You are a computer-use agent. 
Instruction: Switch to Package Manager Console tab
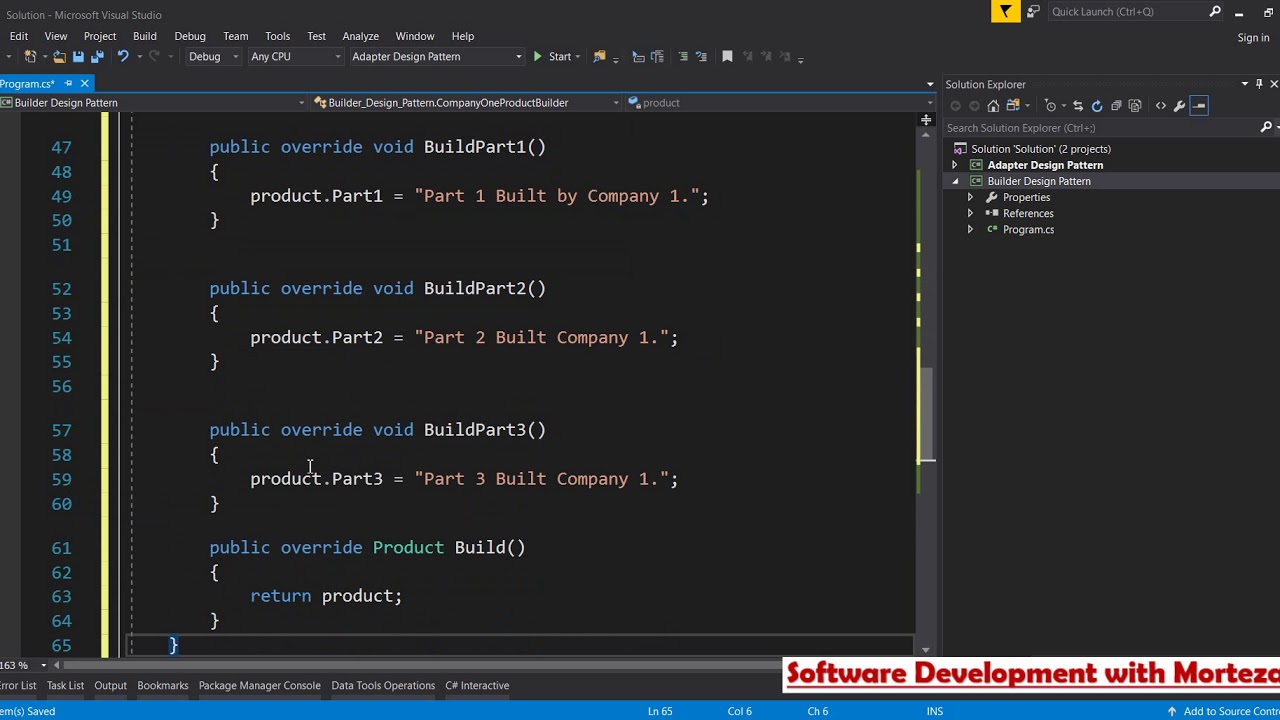click(x=259, y=686)
